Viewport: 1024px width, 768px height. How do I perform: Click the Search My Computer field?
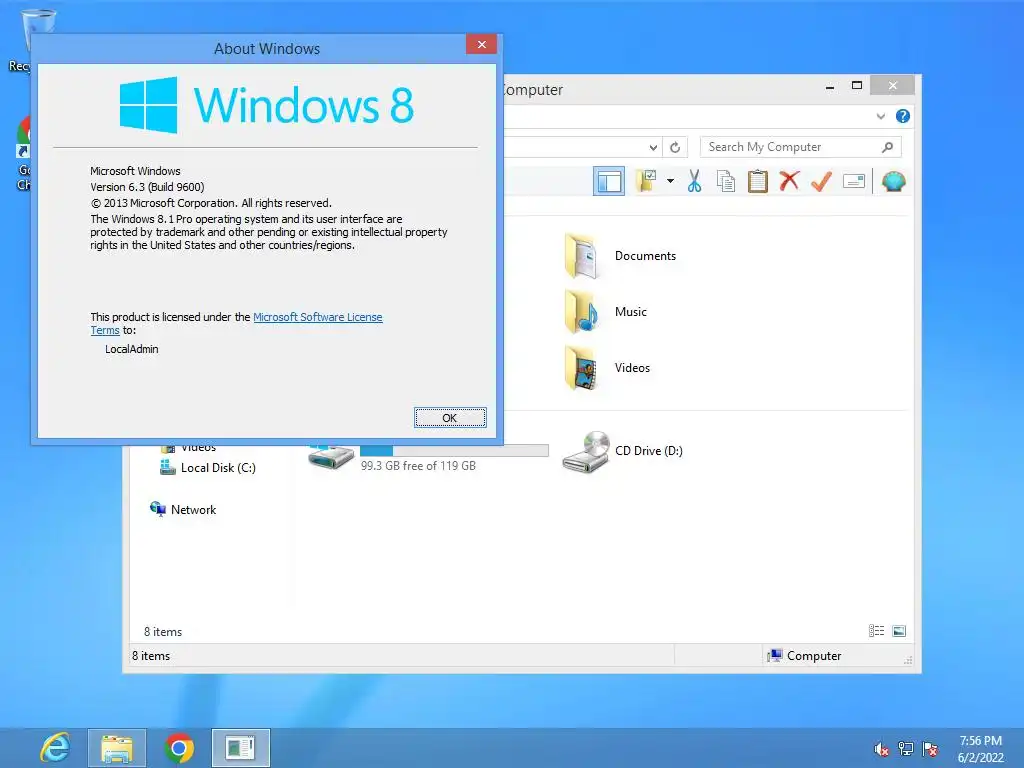[800, 147]
